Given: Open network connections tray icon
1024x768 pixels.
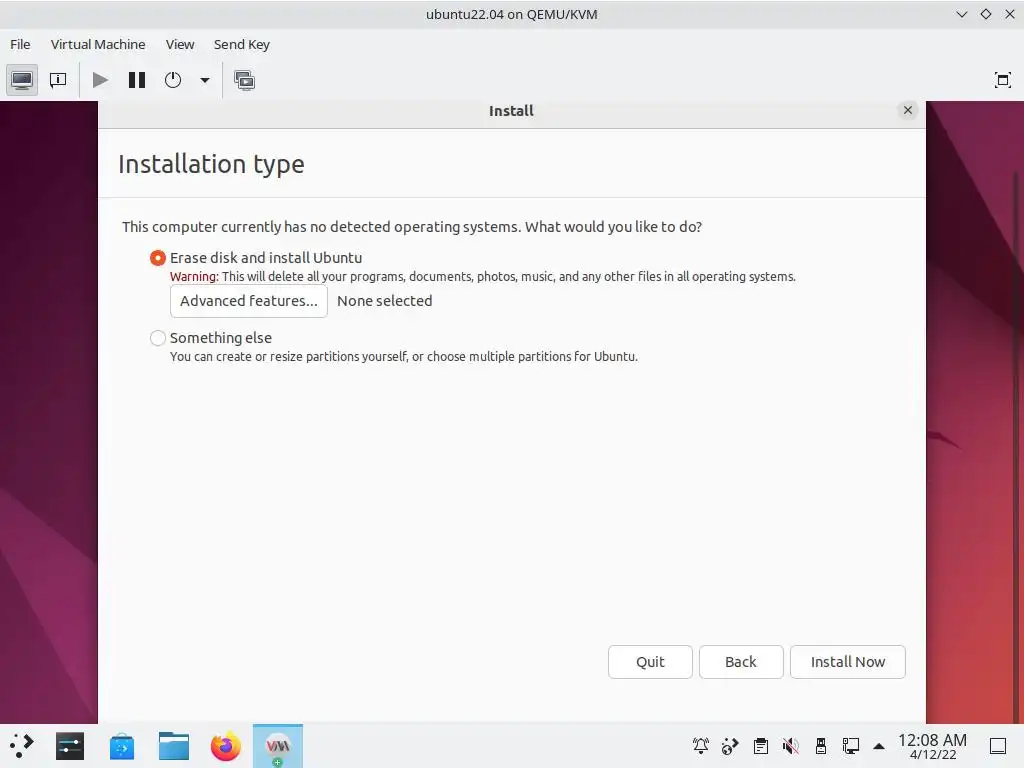Looking at the screenshot, I should 850,746.
